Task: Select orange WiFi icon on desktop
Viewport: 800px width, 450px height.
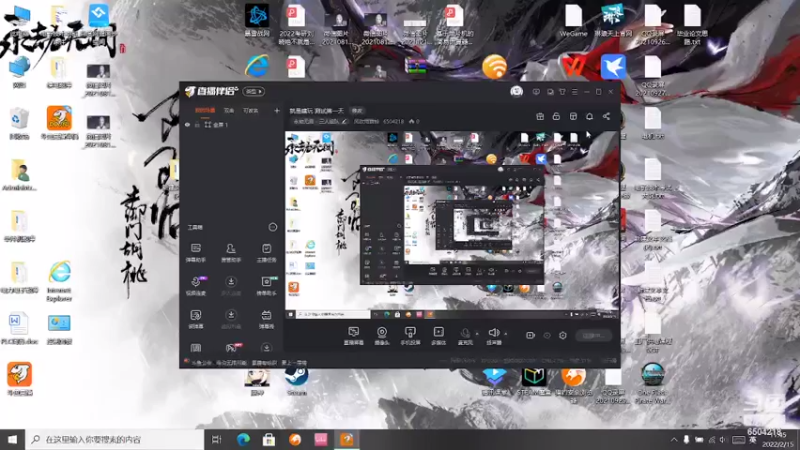Action: tap(494, 67)
